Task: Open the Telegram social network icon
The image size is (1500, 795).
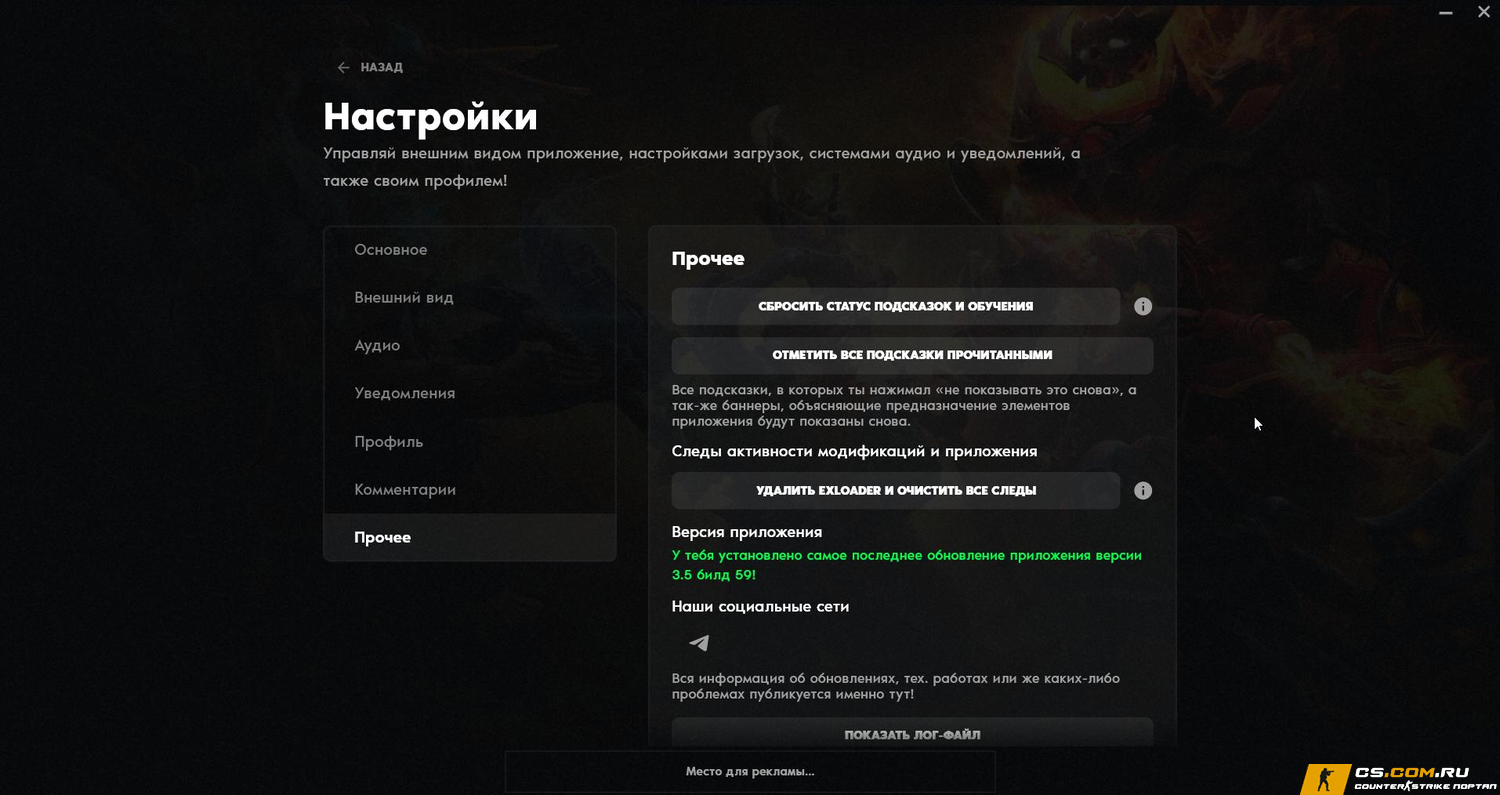Action: pos(699,643)
